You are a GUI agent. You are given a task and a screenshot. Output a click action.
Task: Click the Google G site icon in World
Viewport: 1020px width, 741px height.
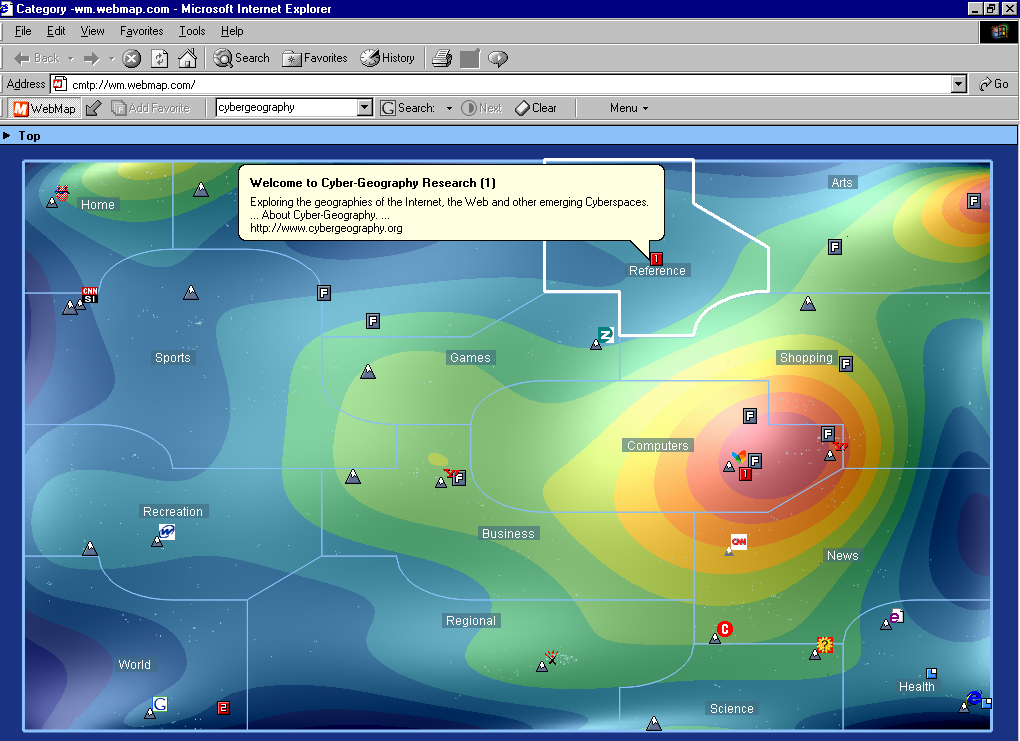tap(160, 704)
